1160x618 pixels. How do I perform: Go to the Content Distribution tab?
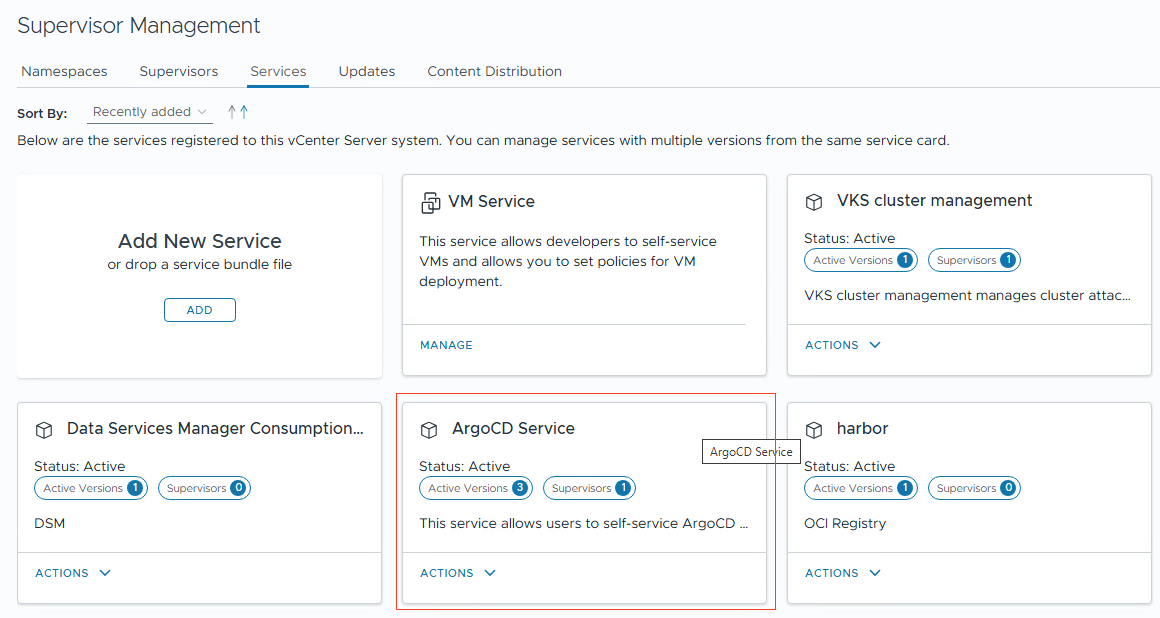point(494,72)
